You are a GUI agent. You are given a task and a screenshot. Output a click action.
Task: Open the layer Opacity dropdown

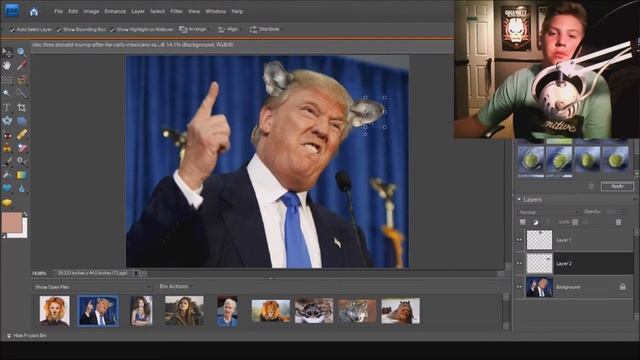point(614,212)
